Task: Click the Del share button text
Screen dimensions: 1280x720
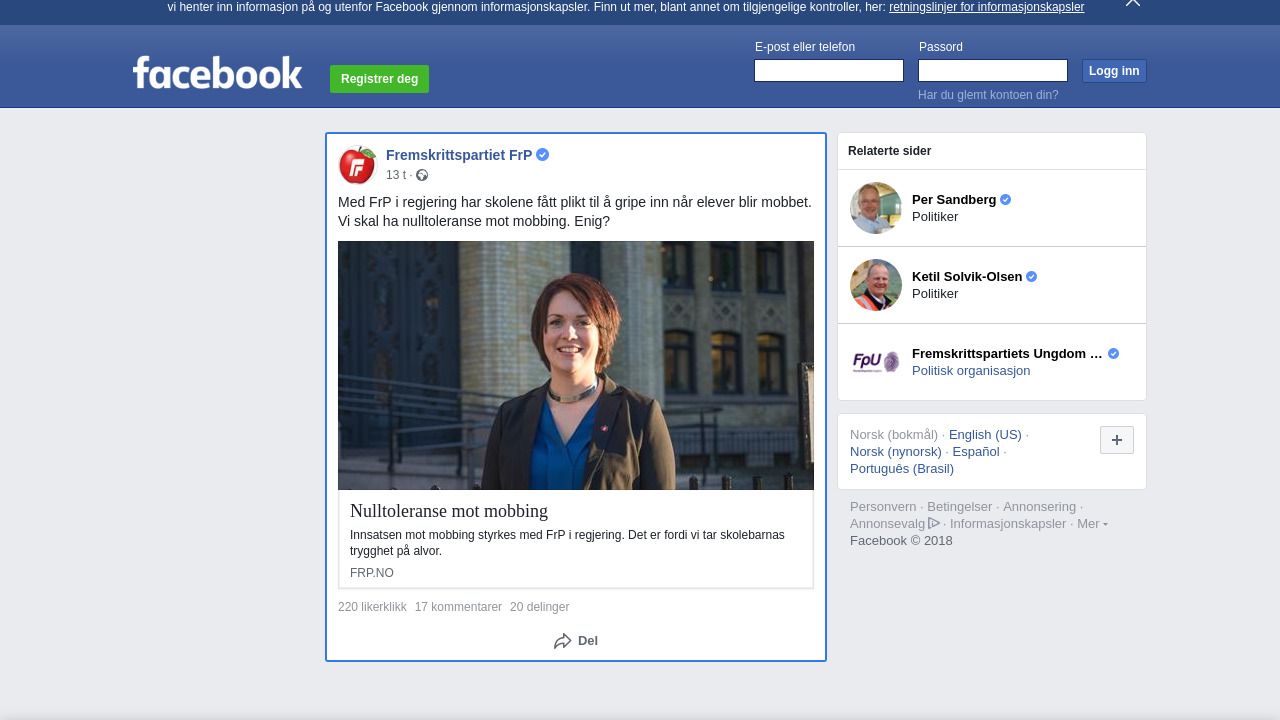Action: pos(588,641)
